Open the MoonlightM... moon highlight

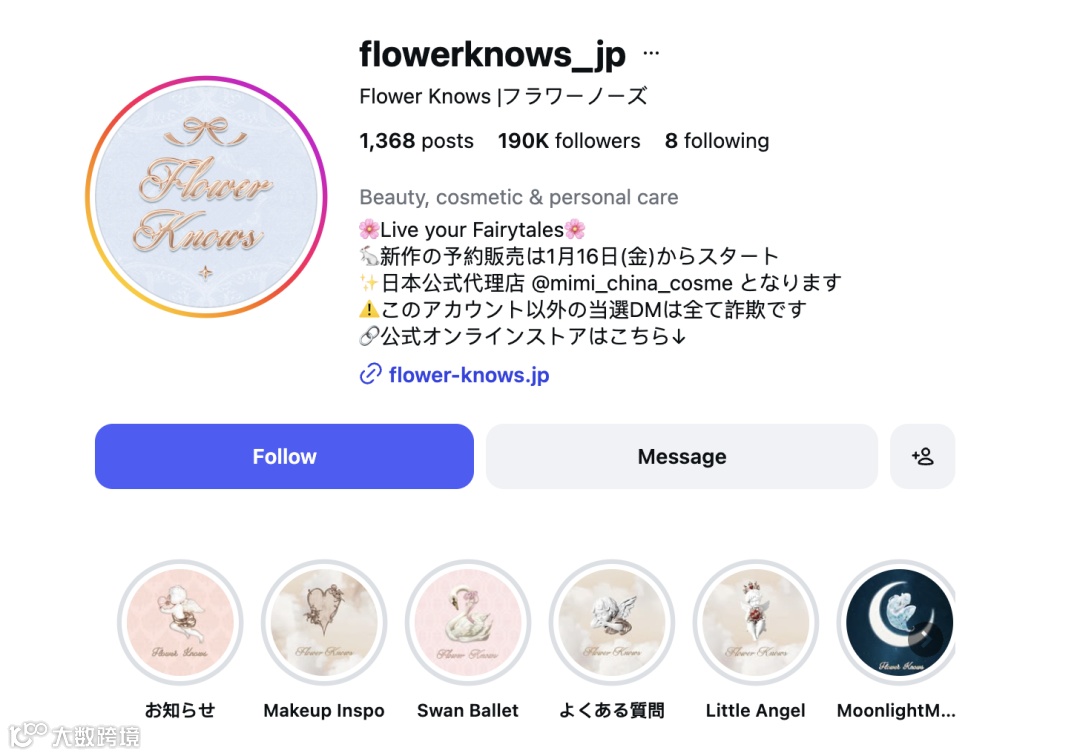(x=895, y=622)
